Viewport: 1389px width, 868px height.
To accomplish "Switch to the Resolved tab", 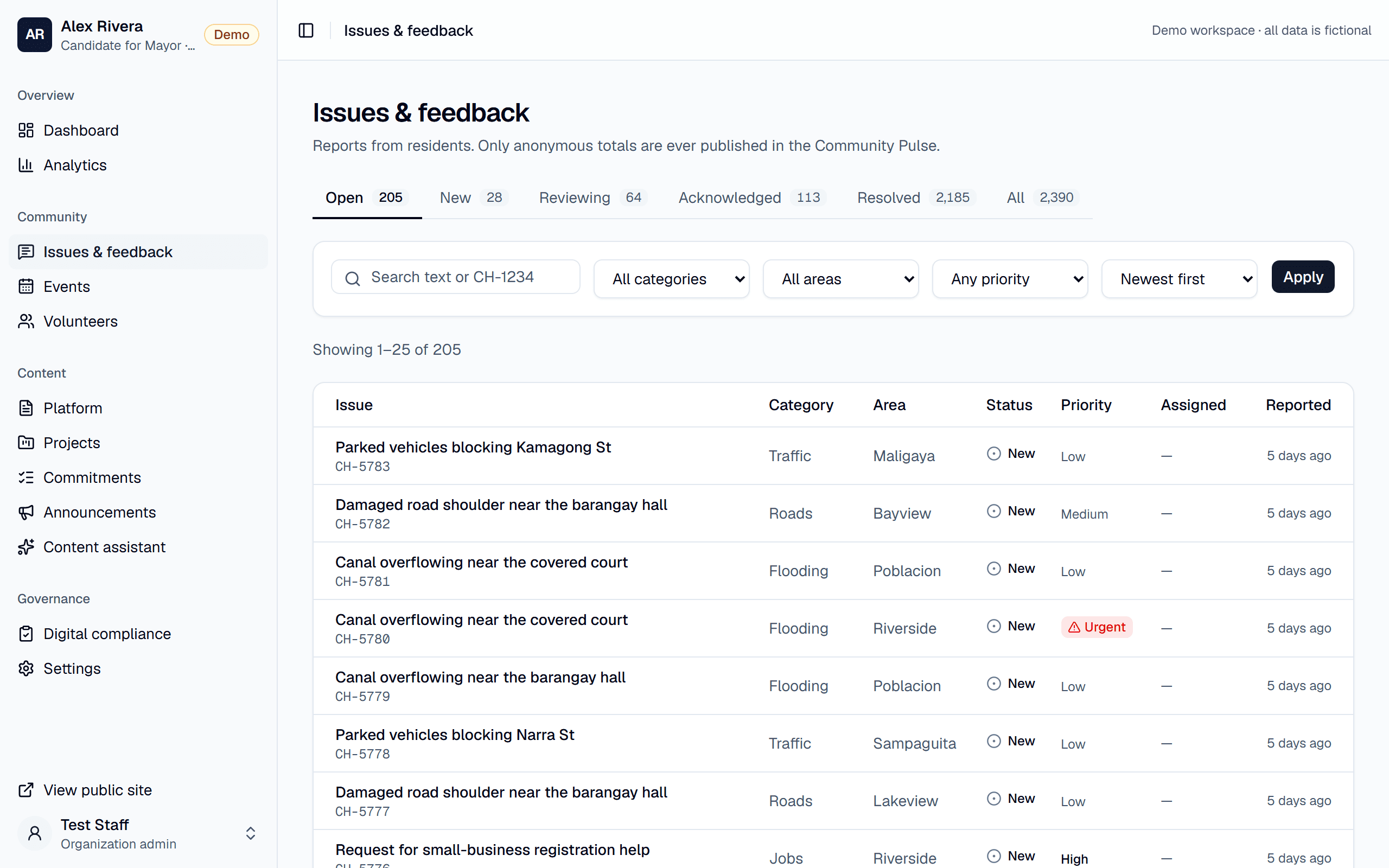I will click(x=916, y=197).
